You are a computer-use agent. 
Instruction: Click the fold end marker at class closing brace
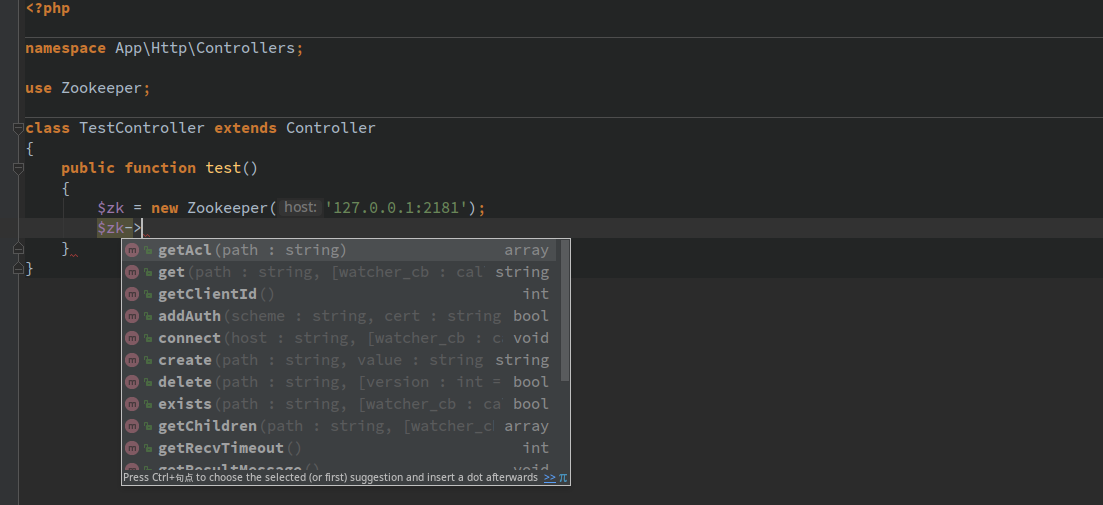18,268
